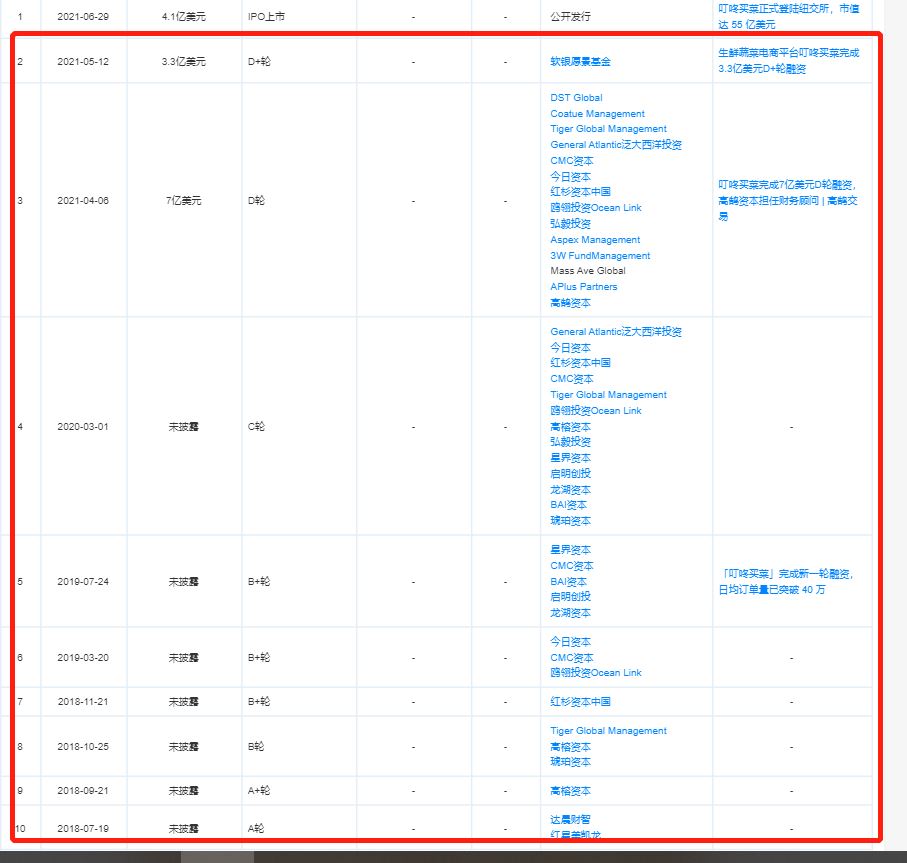Screen dimensions: 907x863
Task: Click CMC资本 in the 2019-07-24 row
Action: point(572,566)
